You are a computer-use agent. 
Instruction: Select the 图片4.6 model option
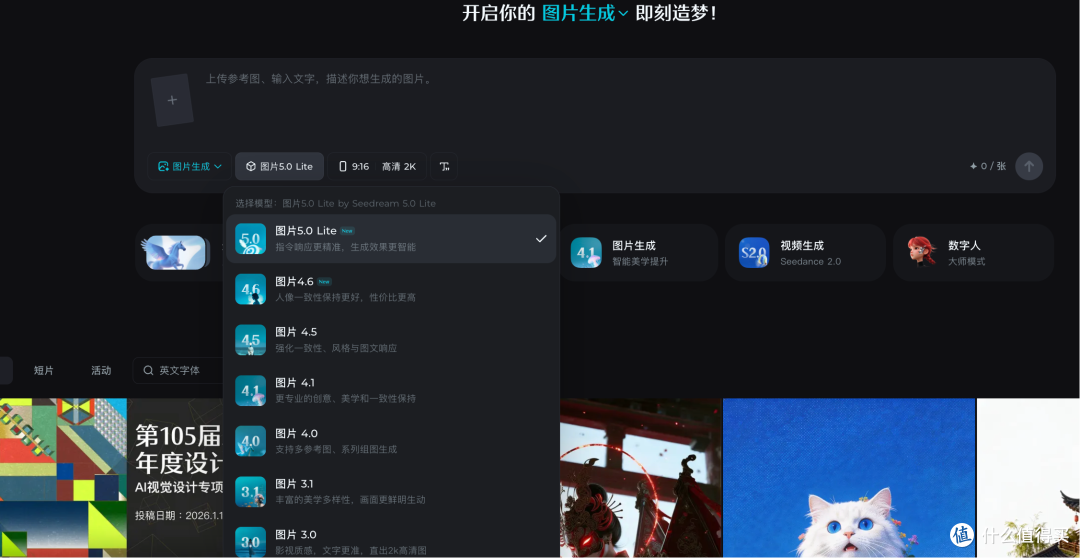click(391, 289)
